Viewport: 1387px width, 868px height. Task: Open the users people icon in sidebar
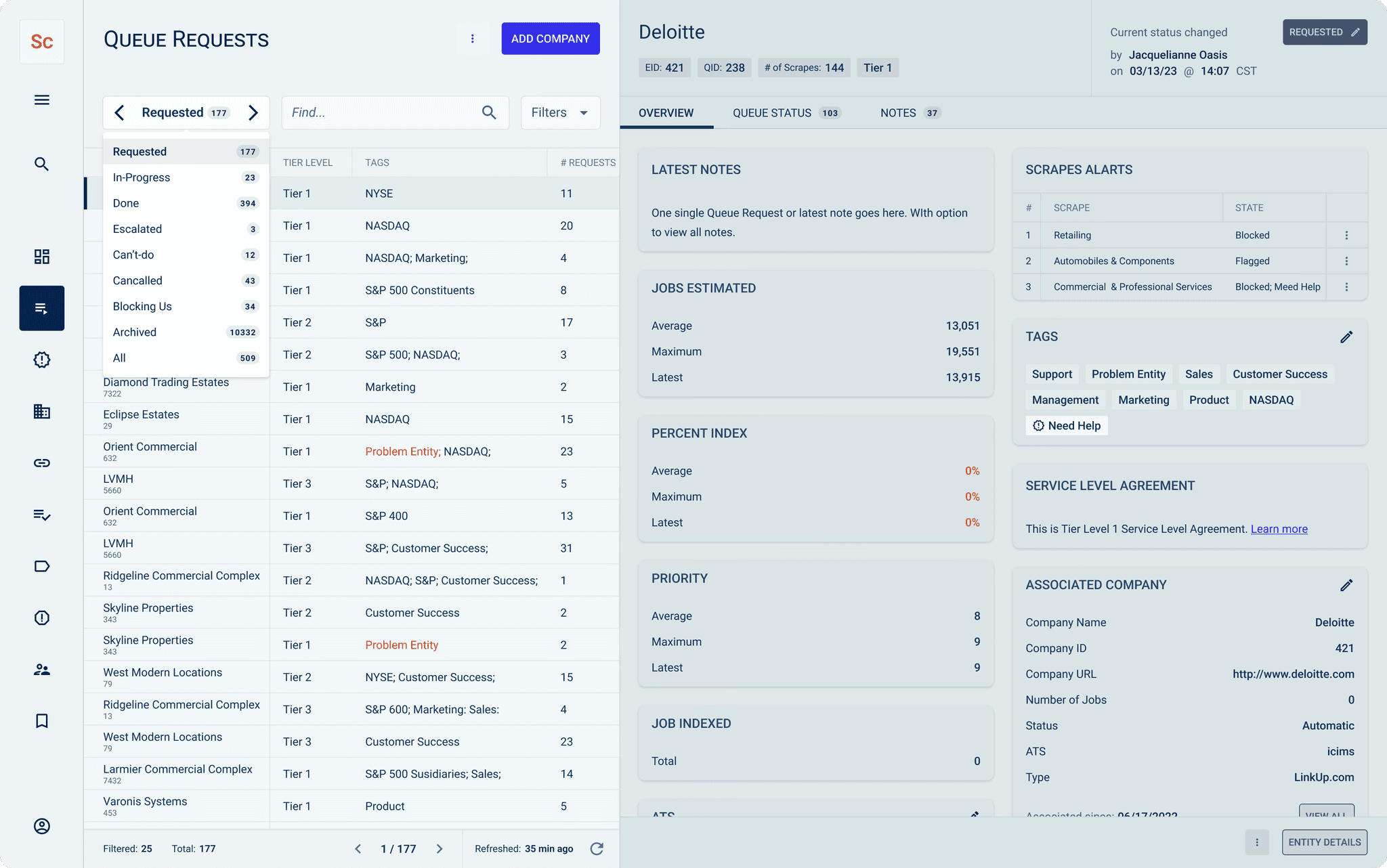coord(42,670)
